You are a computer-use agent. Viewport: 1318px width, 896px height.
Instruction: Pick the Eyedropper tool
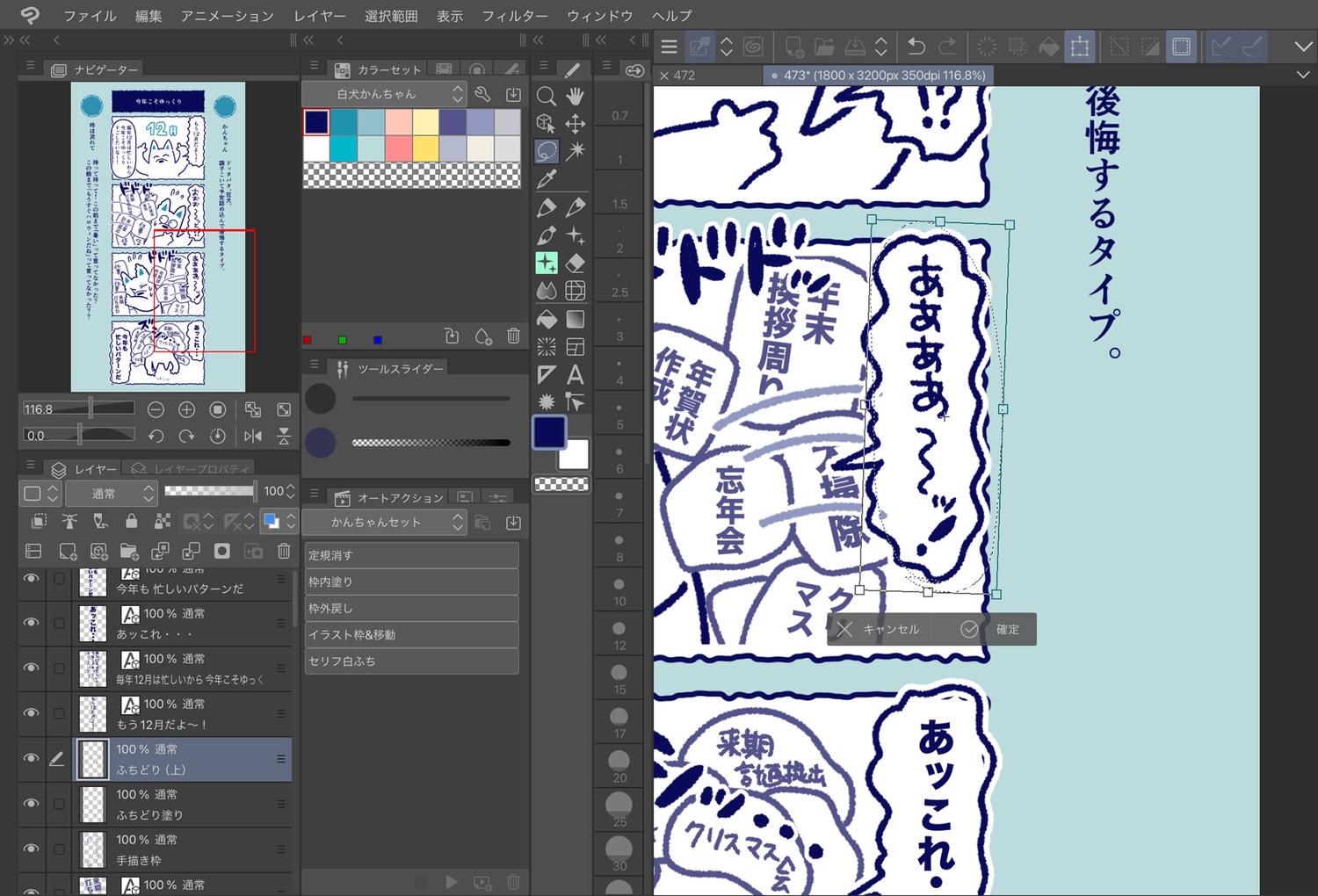click(x=547, y=179)
